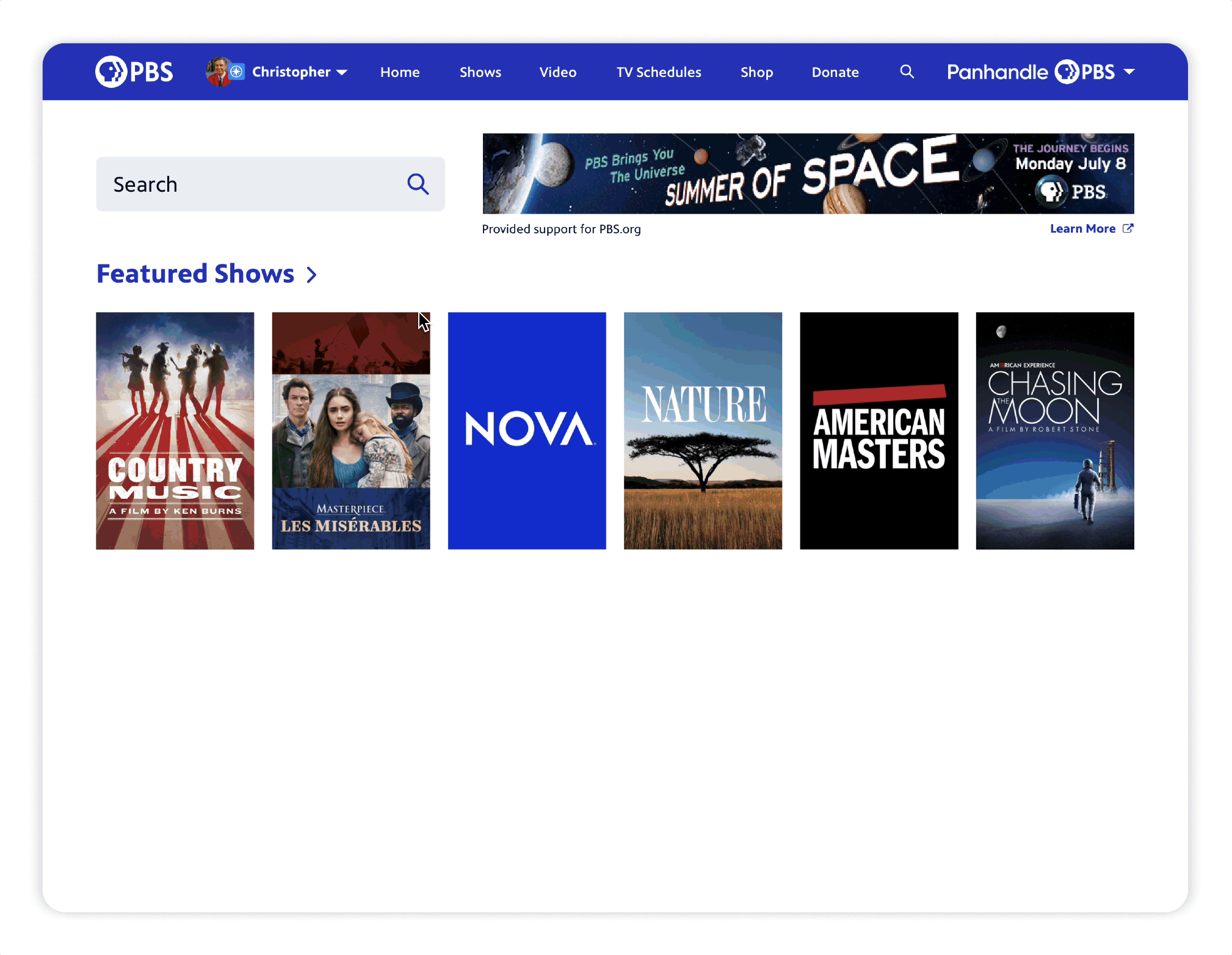Click the header search magnifier icon
Image resolution: width=1232 pixels, height=955 pixels.
tap(907, 72)
